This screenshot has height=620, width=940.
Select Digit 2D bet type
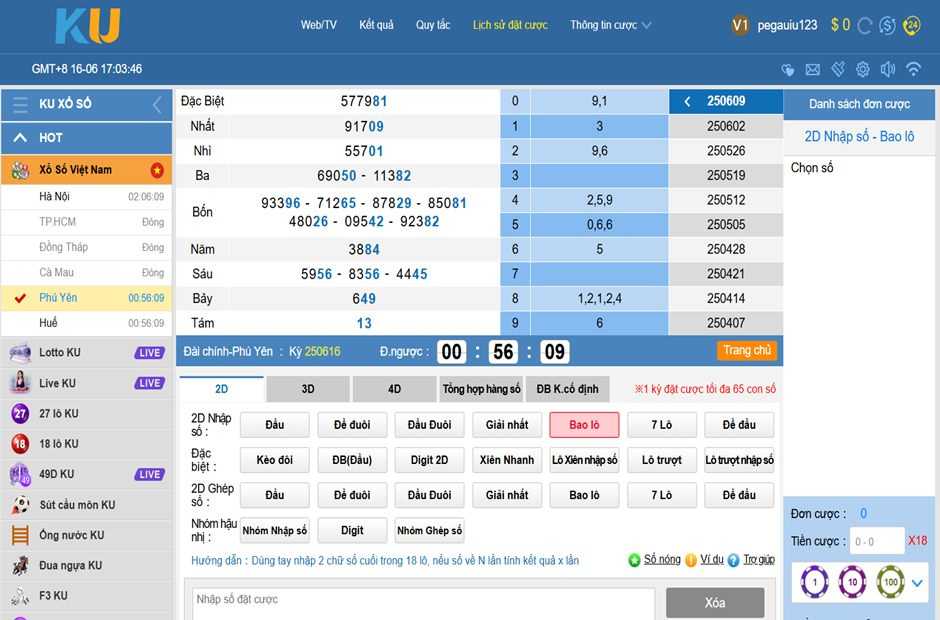[429, 460]
